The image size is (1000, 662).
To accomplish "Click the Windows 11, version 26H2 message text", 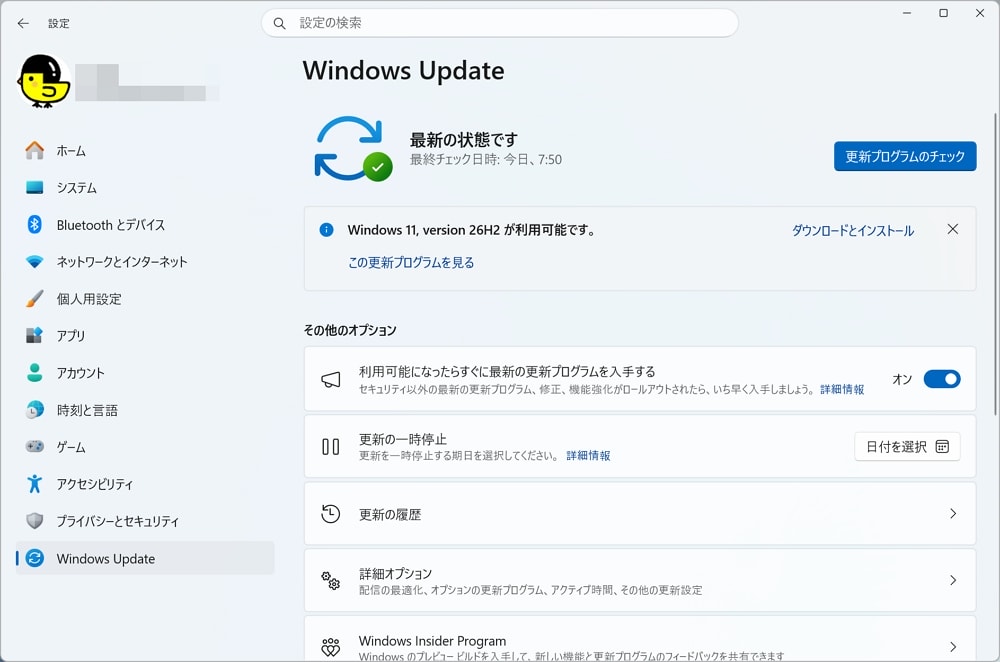I will (471, 230).
